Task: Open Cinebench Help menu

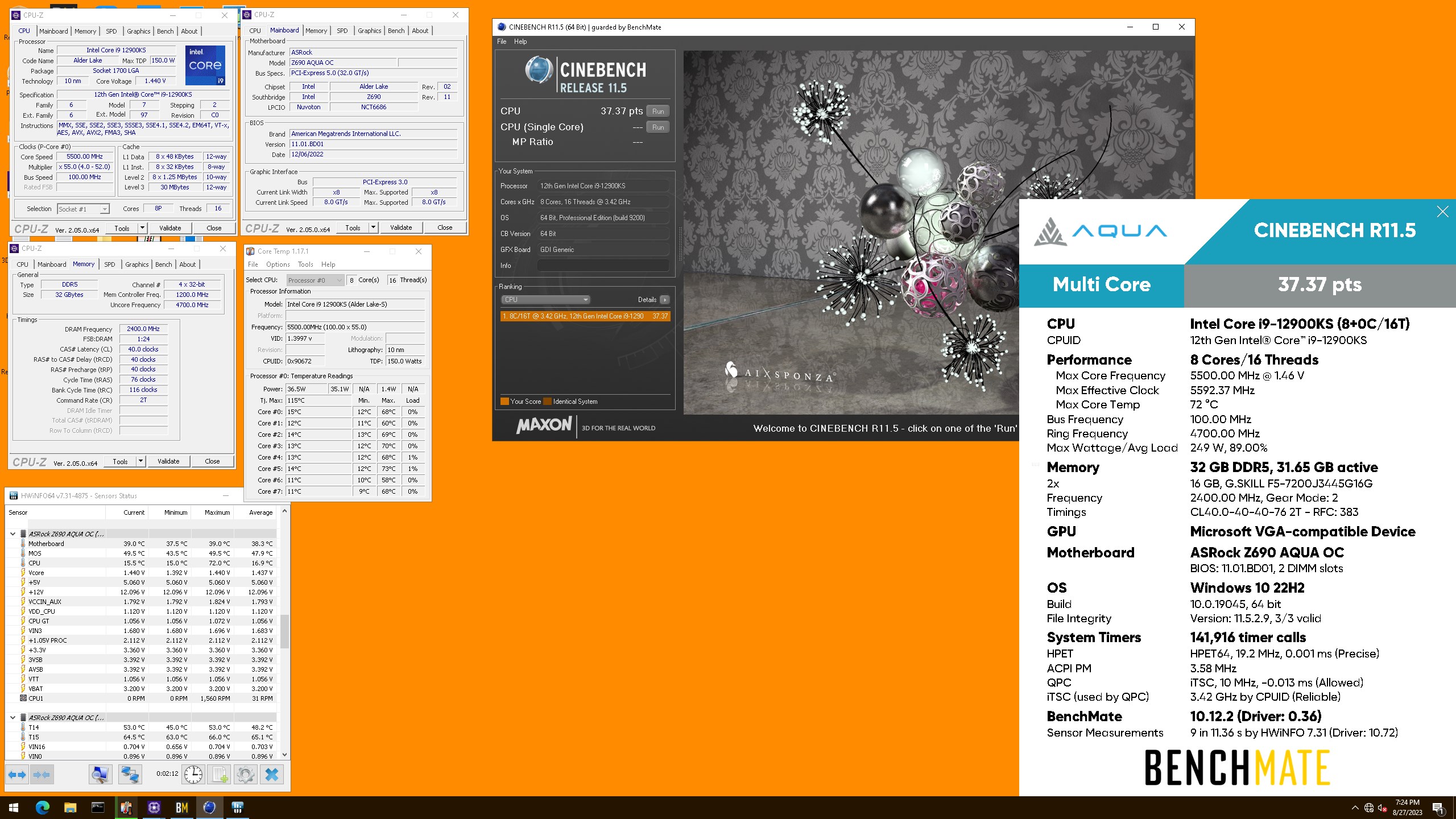Action: tap(520, 42)
